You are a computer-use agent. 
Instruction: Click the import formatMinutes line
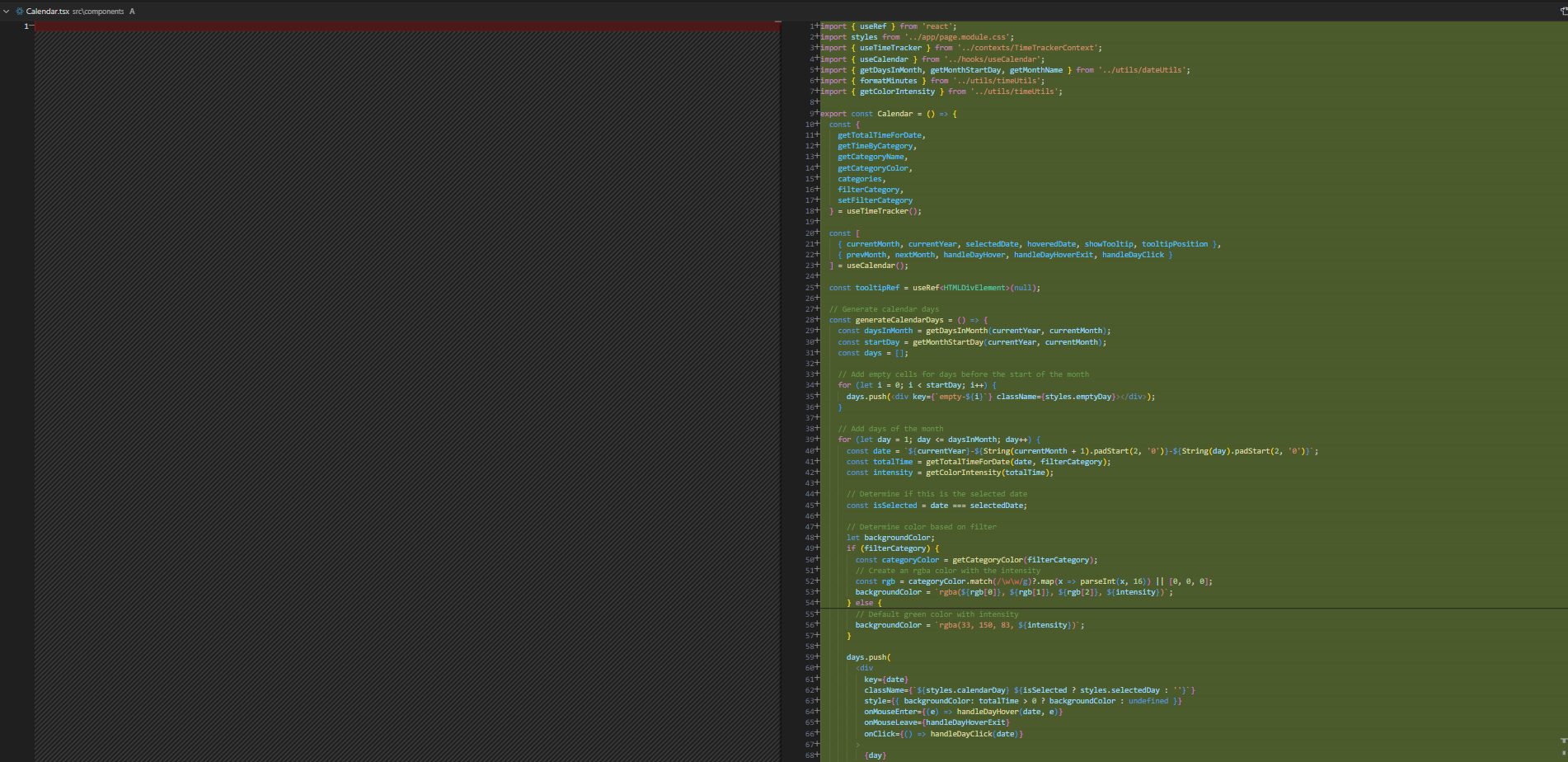[932, 81]
